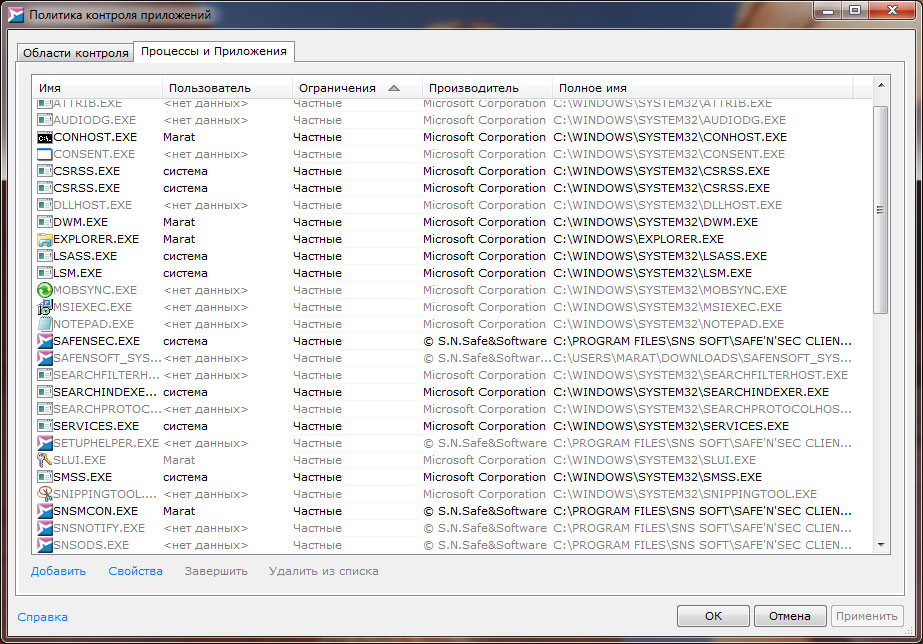Select the ATTRIB.EXE process name
The width and height of the screenshot is (923, 644).
(x=88, y=104)
